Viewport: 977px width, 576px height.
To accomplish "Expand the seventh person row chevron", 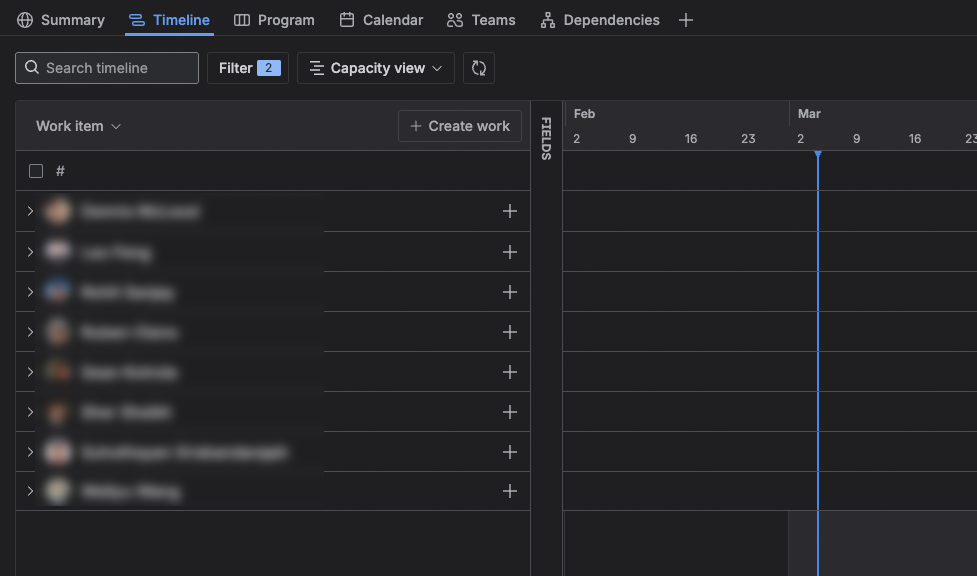I will click(30, 451).
